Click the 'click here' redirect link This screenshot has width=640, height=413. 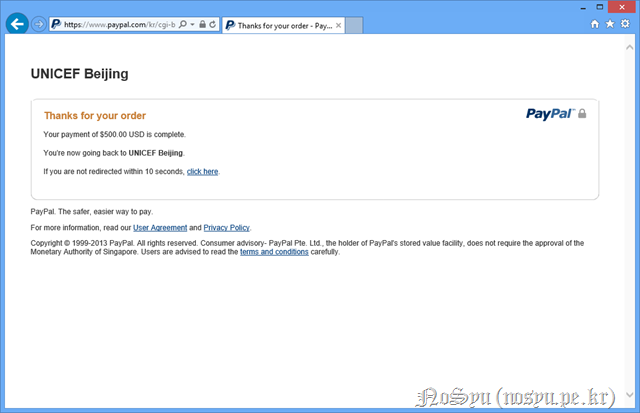pyautogui.click(x=202, y=172)
